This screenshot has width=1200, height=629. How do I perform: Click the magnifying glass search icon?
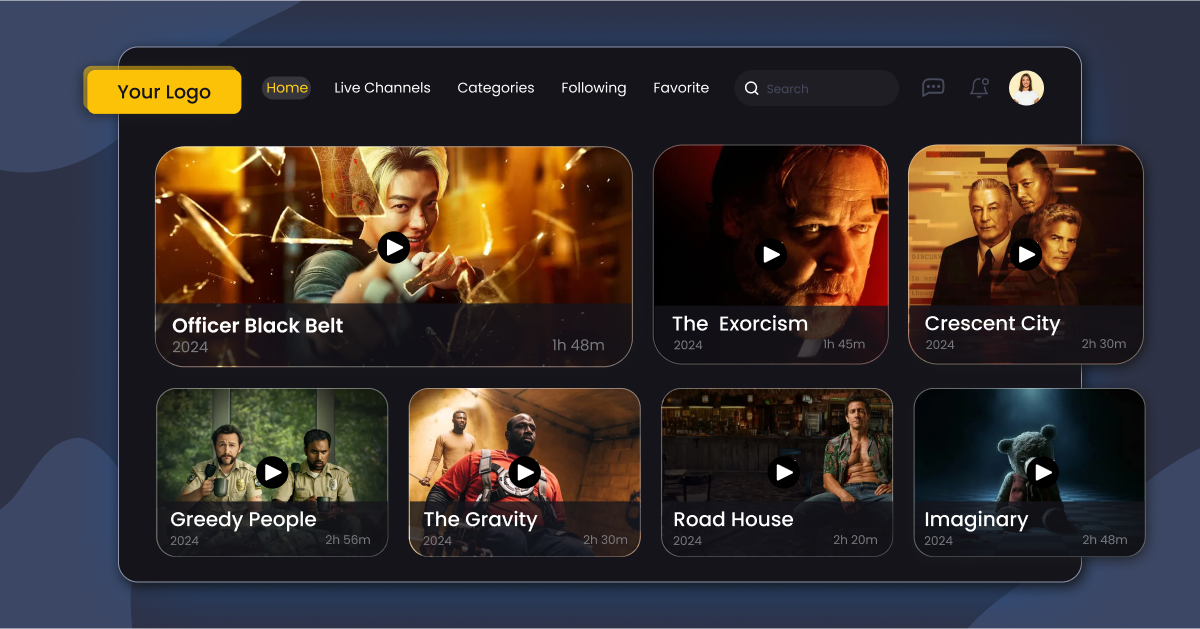click(x=751, y=88)
